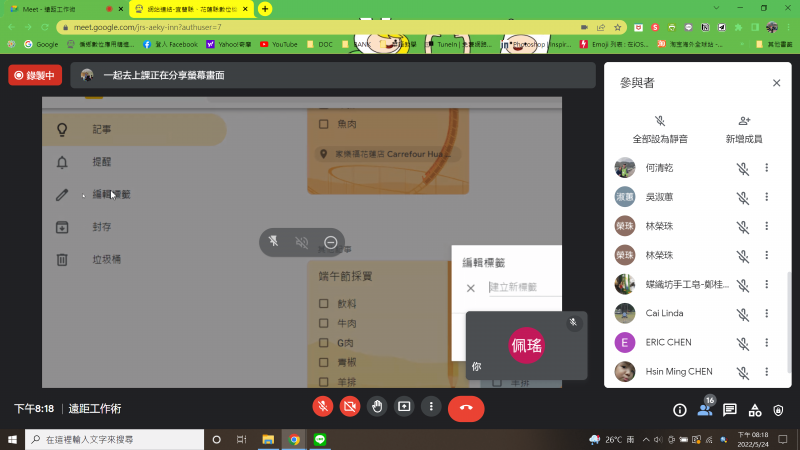The image size is (800, 450).
Task: Leave the call with red hang-up button
Action: point(466,408)
